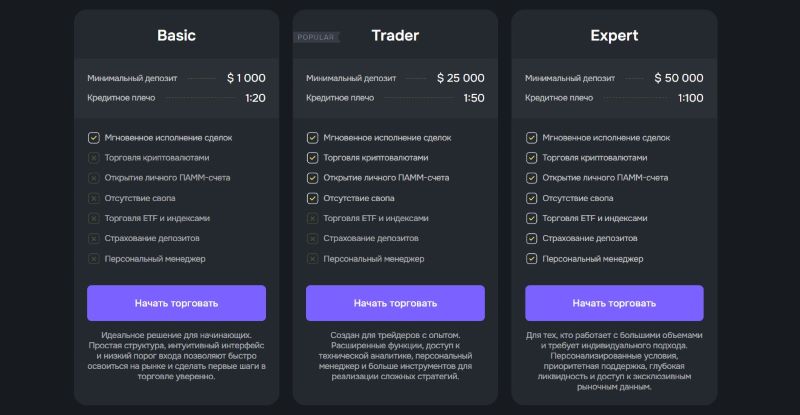Viewport: 800px width, 415px height.
Task: Click the POPULAR badge on Trader card
Action: click(x=316, y=37)
